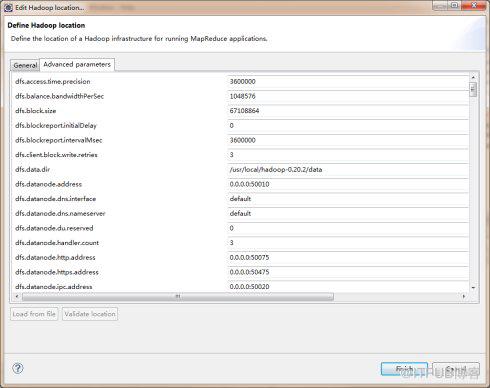This screenshot has width=490, height=388.
Task: Click the dfs.blockreport.initialDelay label
Action: point(56,126)
